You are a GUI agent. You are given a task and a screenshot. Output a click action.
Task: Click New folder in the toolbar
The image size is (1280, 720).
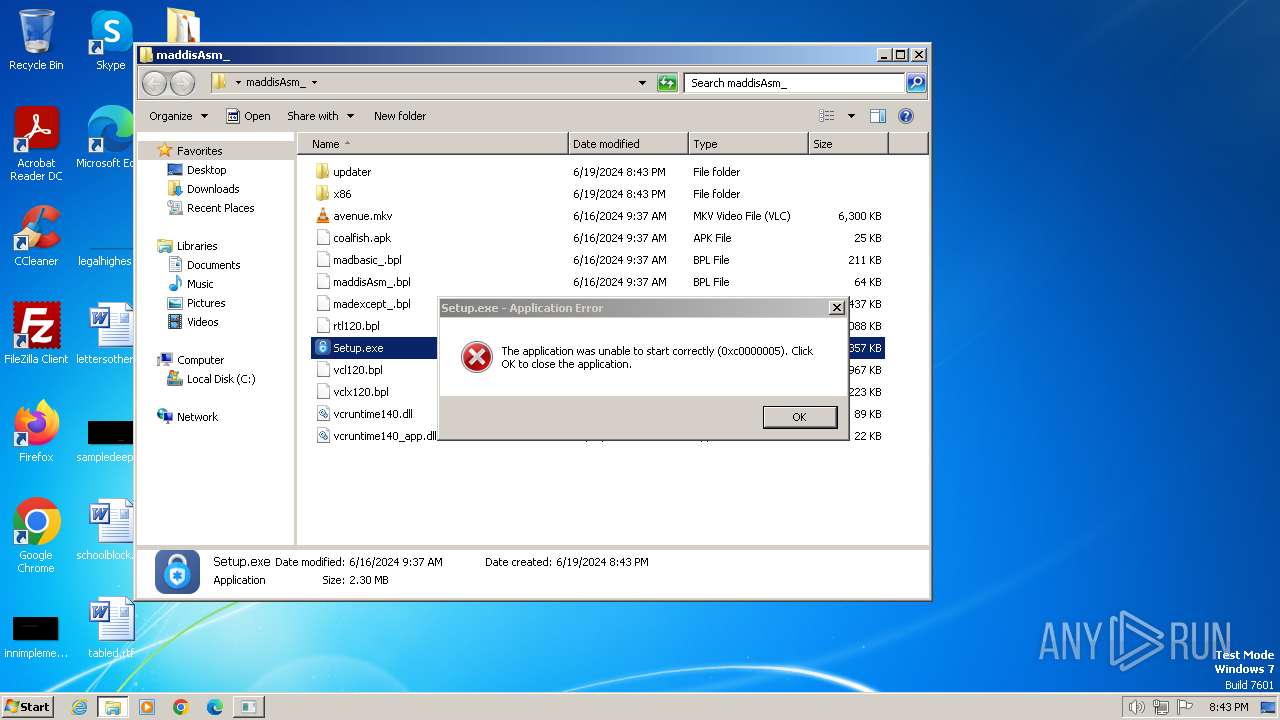pos(400,116)
